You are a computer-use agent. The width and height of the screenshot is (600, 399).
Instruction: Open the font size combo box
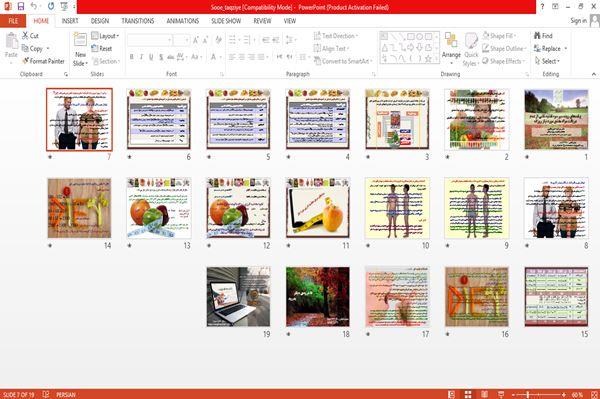point(181,40)
